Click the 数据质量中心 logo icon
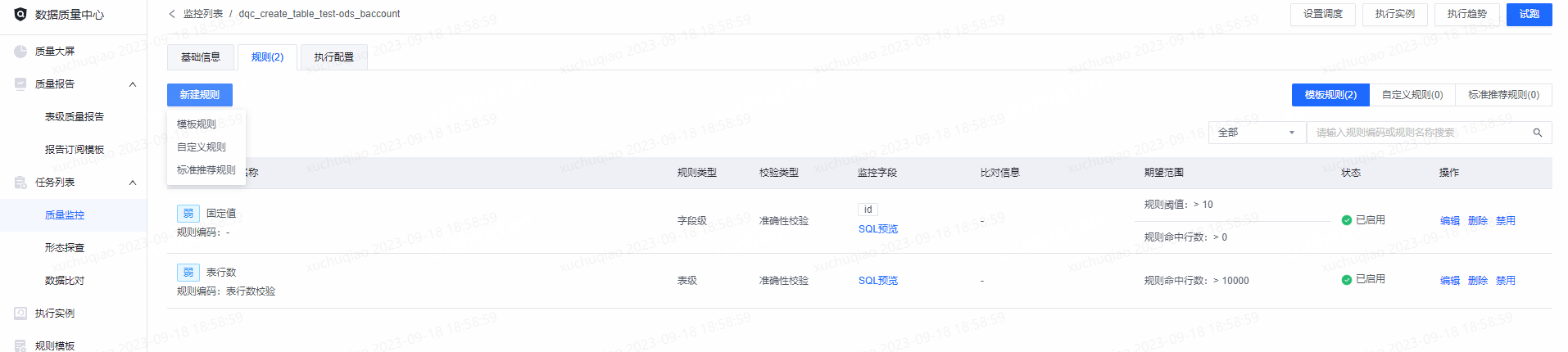Viewport: 1568px width, 352px height. click(x=20, y=14)
